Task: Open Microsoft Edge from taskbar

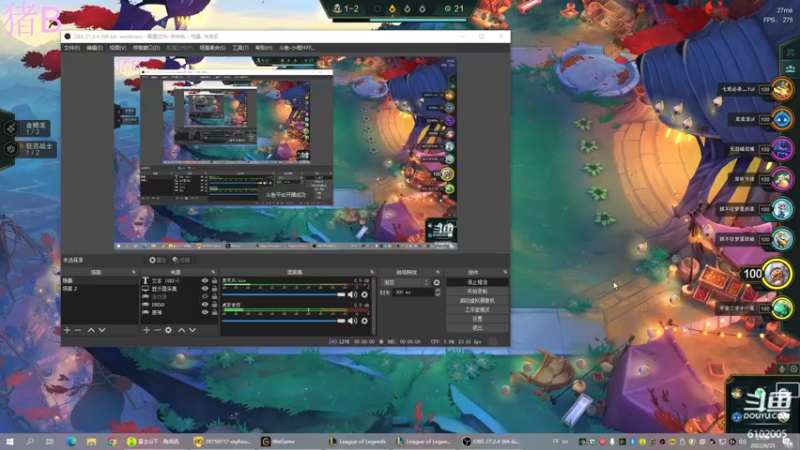Action: [71, 441]
